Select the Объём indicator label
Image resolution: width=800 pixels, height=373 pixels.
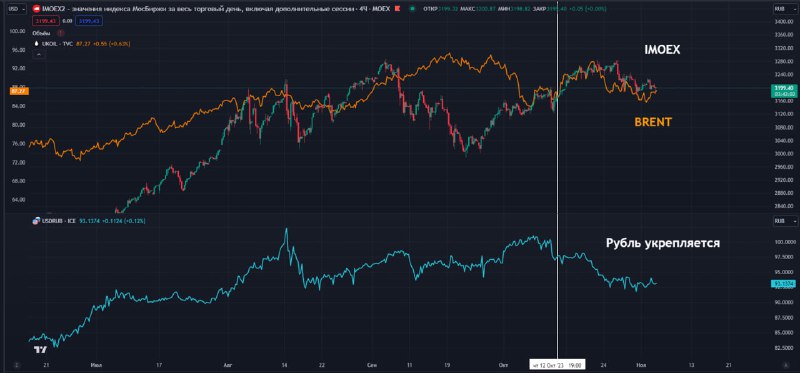tap(42, 33)
